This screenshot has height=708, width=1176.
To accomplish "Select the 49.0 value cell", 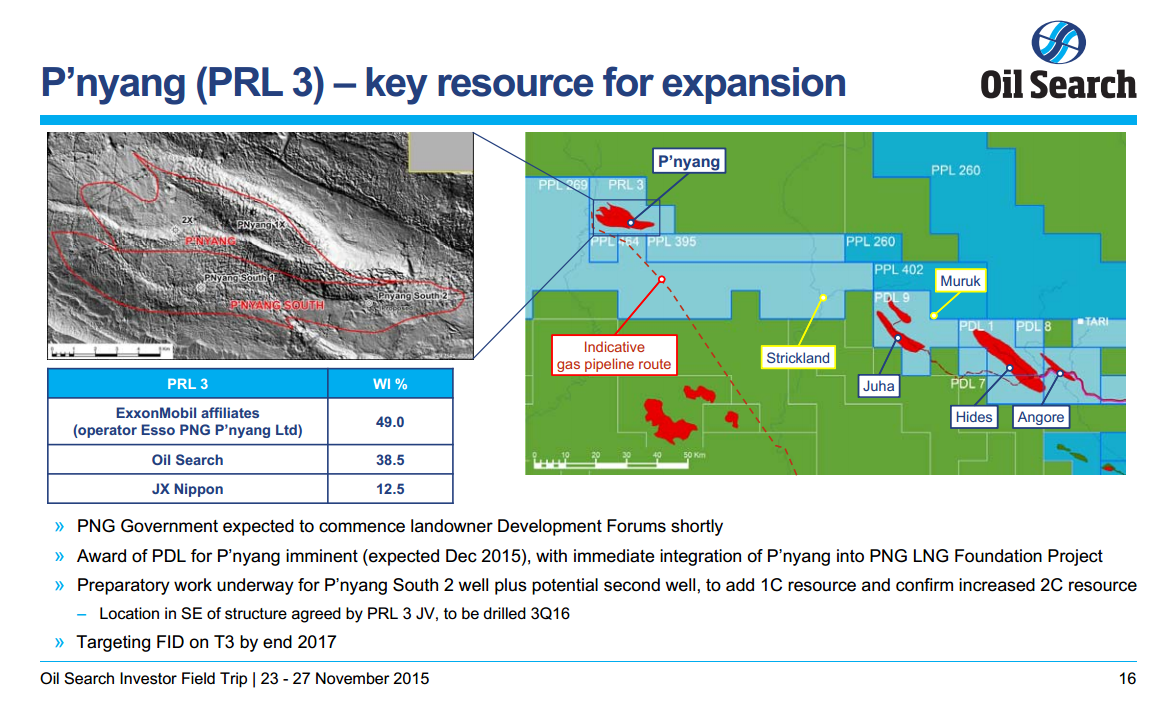I will point(390,422).
